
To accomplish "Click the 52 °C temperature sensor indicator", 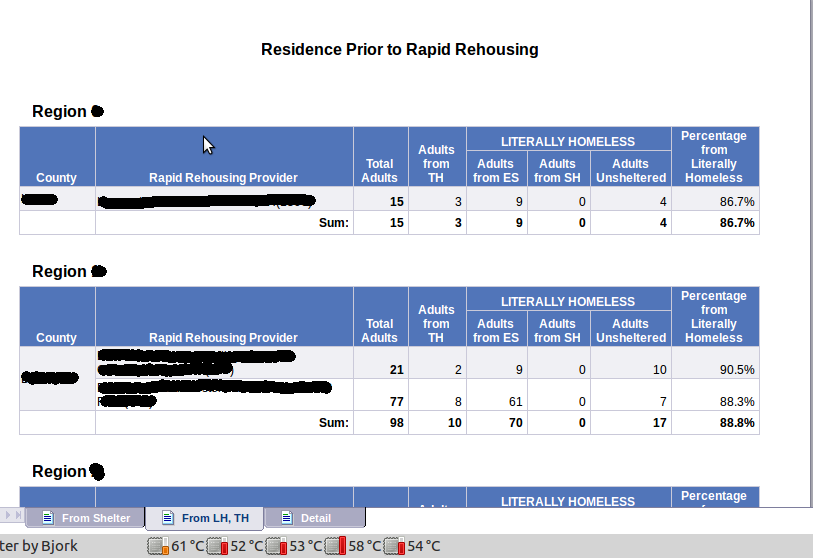I will tap(235, 546).
